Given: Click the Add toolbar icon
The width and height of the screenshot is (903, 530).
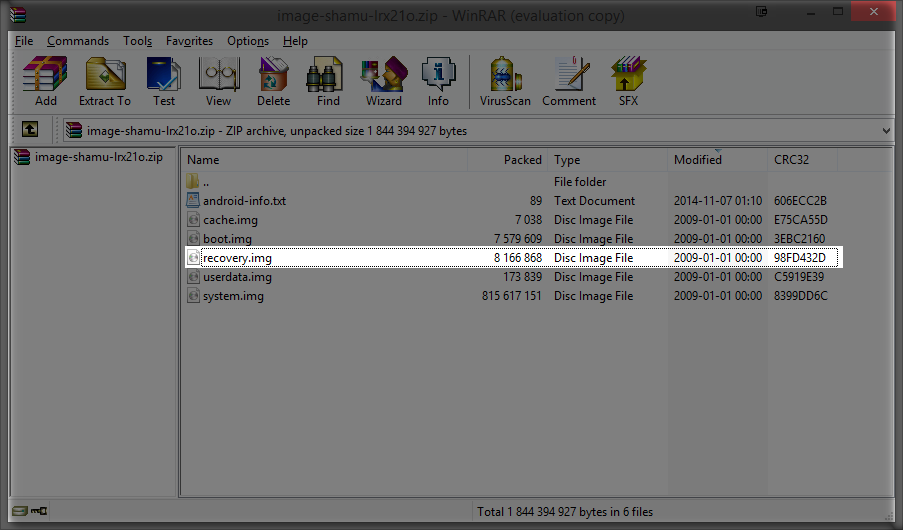Looking at the screenshot, I should click(45, 81).
